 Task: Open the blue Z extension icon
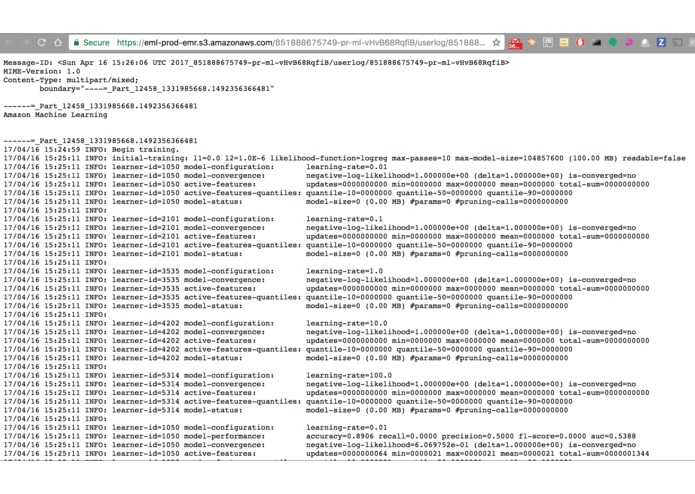pyautogui.click(x=661, y=43)
